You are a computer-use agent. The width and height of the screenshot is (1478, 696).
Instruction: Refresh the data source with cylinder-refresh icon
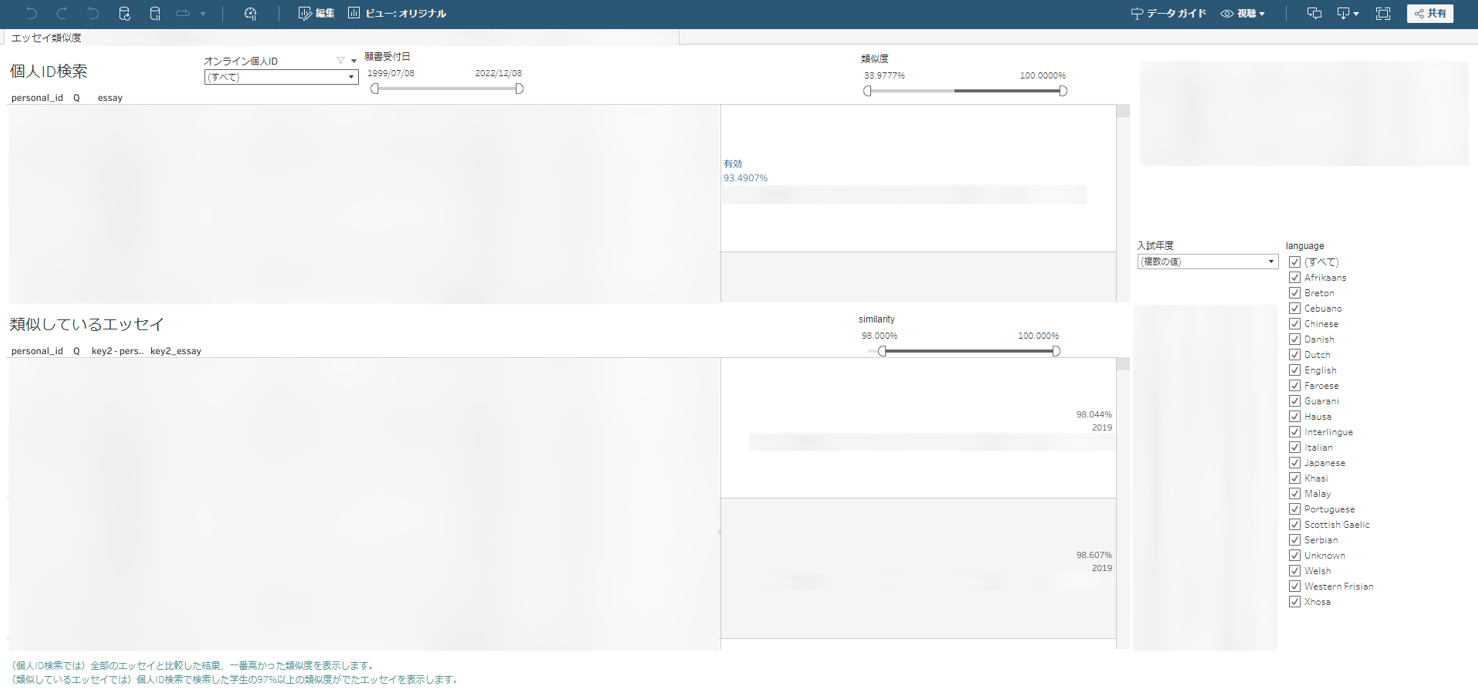coord(124,13)
